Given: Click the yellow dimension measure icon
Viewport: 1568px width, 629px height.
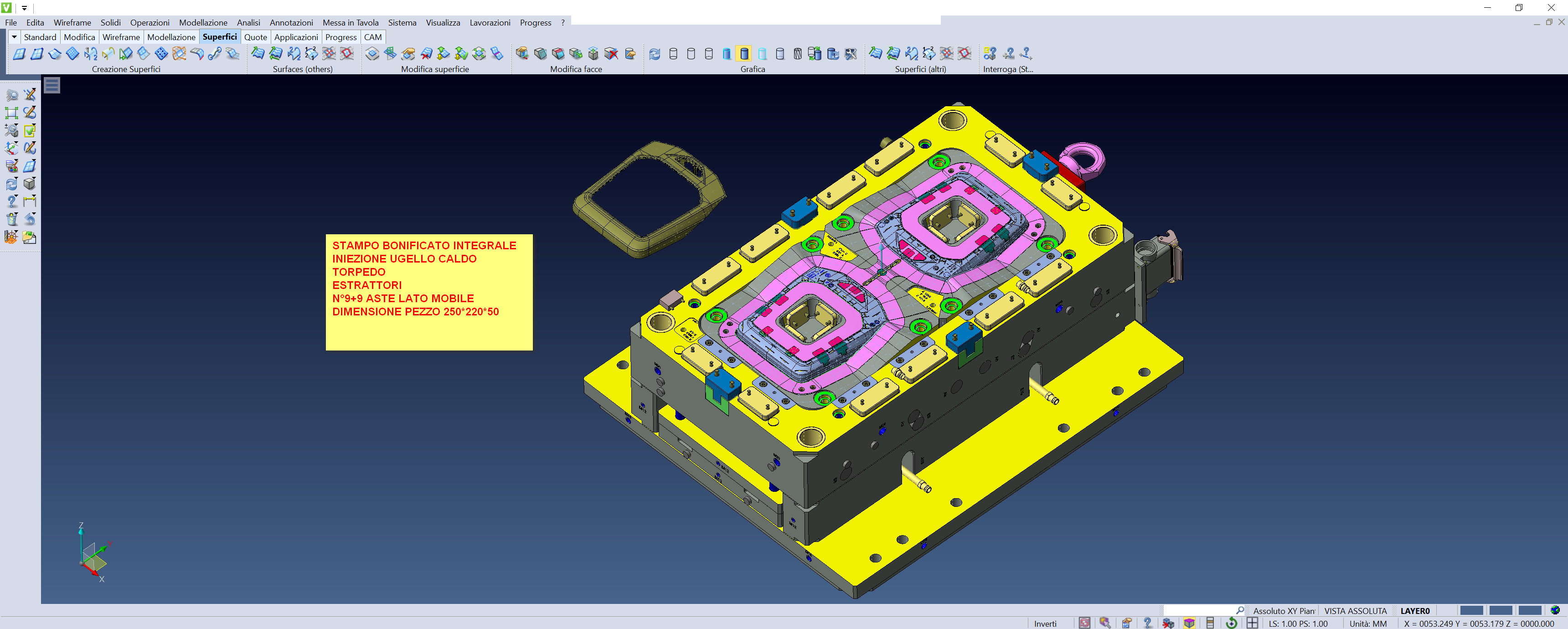Looking at the screenshot, I should click(30, 201).
